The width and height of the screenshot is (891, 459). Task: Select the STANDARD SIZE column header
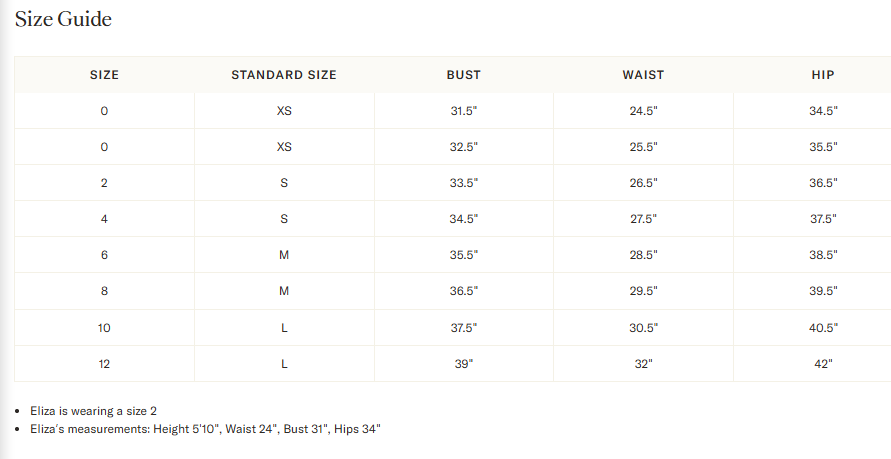click(x=284, y=75)
